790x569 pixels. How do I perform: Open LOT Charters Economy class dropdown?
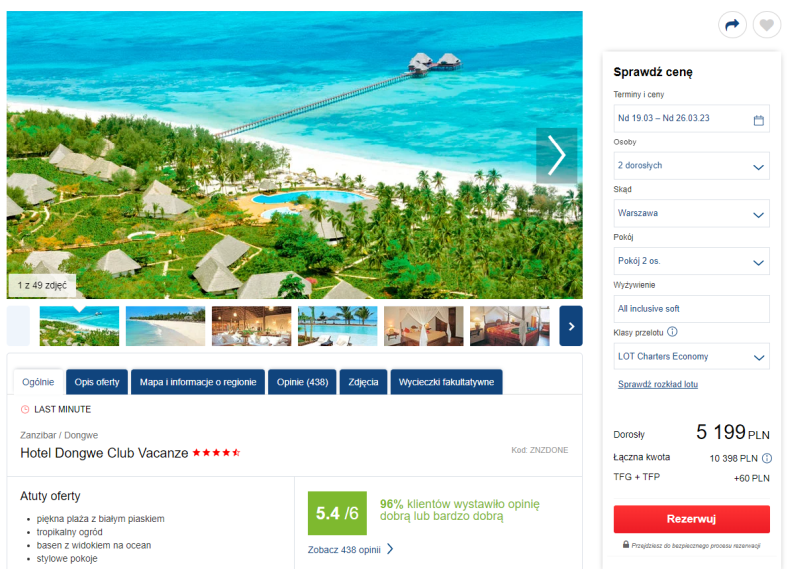coord(691,356)
